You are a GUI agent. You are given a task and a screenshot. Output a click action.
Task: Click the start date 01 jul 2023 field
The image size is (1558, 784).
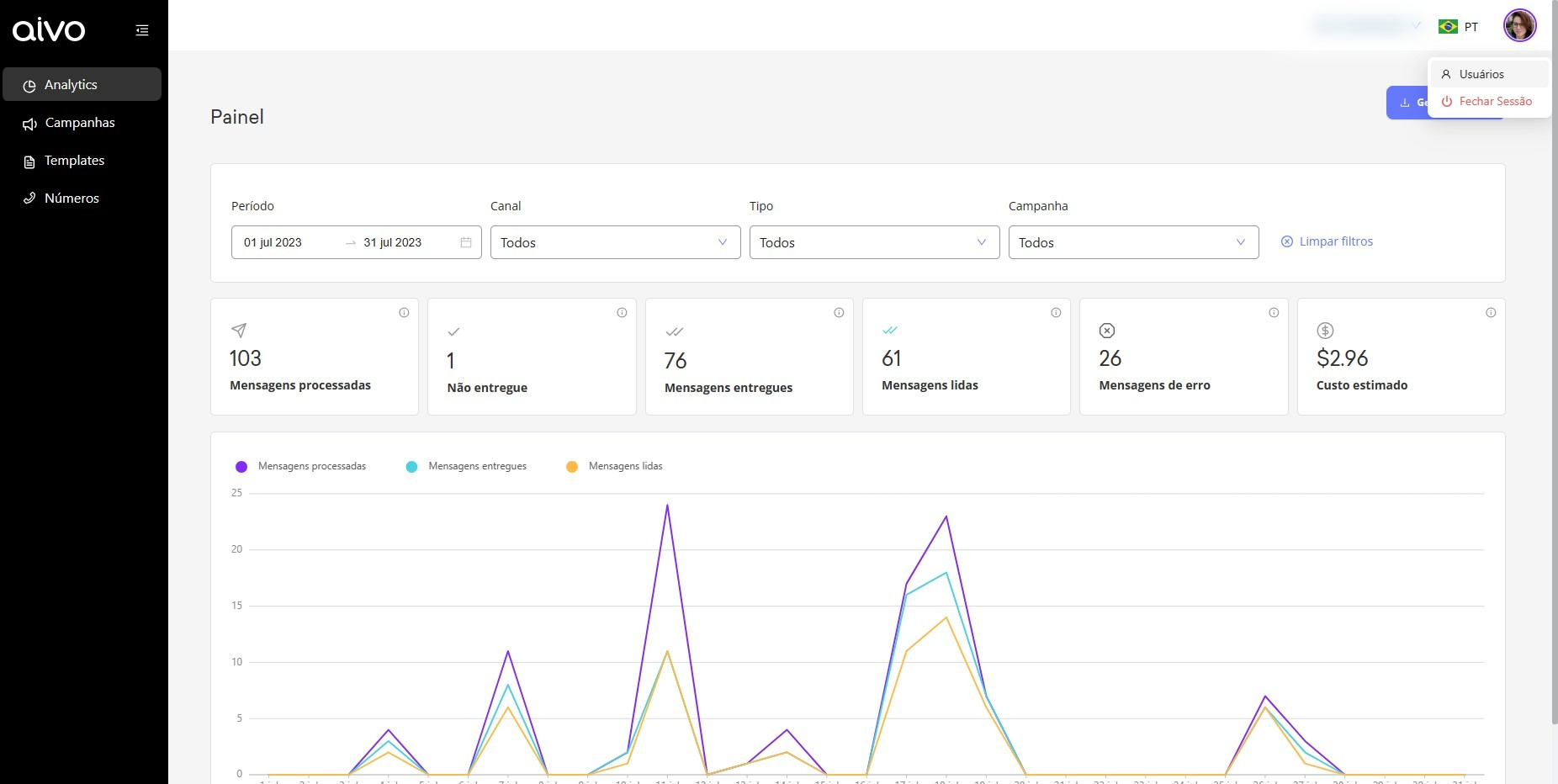click(x=273, y=242)
